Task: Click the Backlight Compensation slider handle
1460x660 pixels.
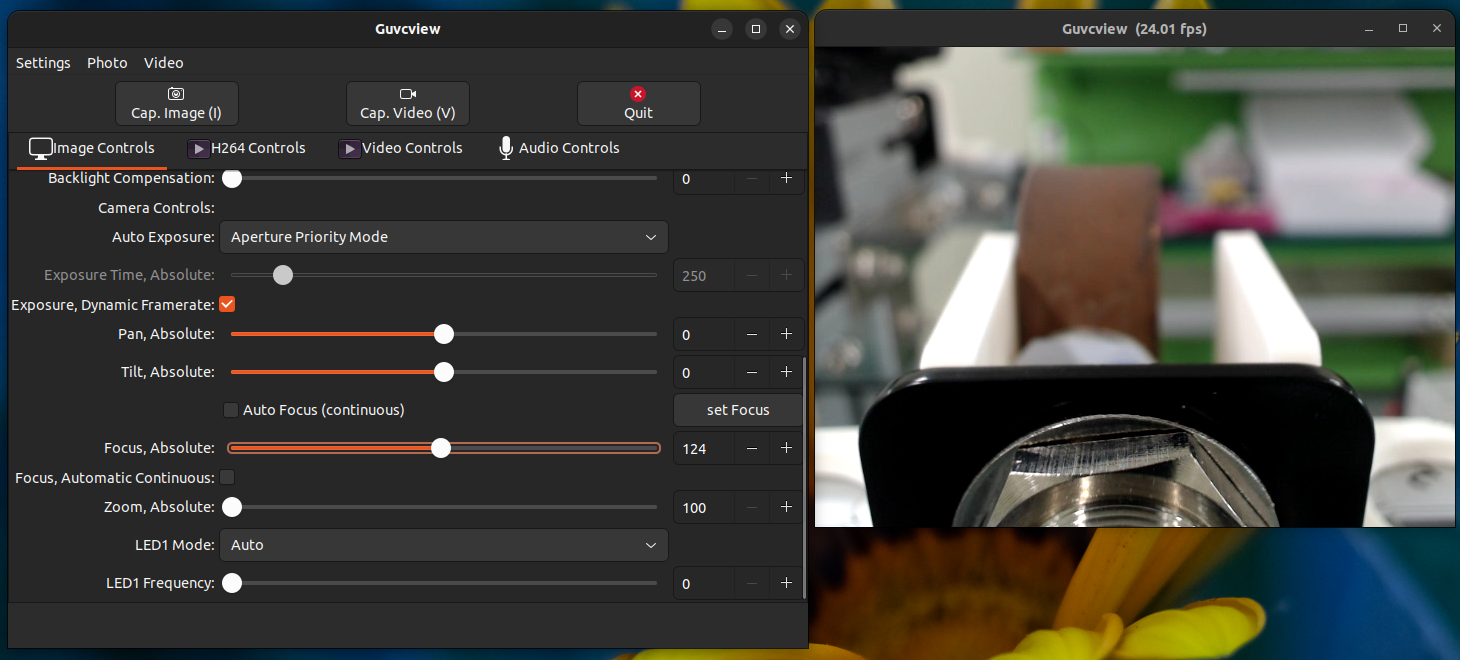Action: click(x=232, y=178)
